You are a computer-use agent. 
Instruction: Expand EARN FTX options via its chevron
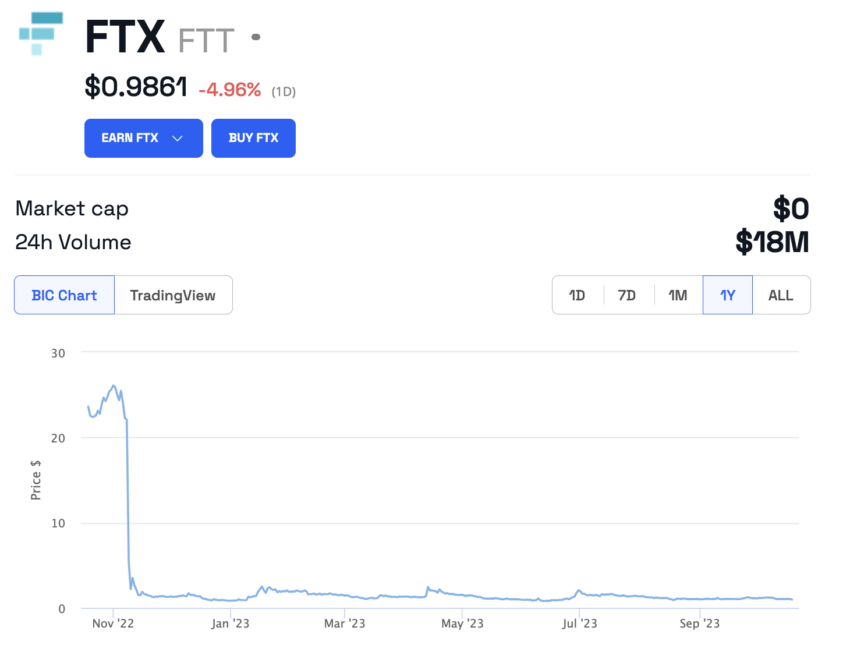click(178, 138)
